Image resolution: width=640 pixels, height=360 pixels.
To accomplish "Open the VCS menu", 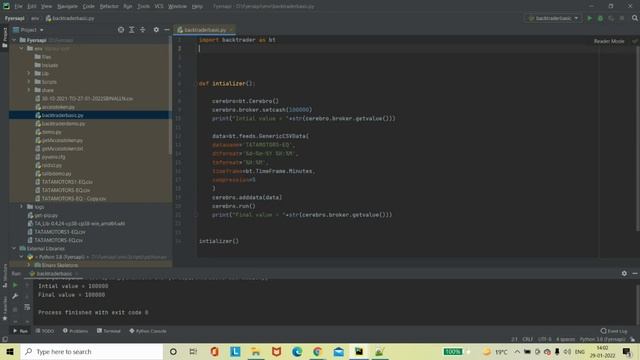I will (x=159, y=7).
